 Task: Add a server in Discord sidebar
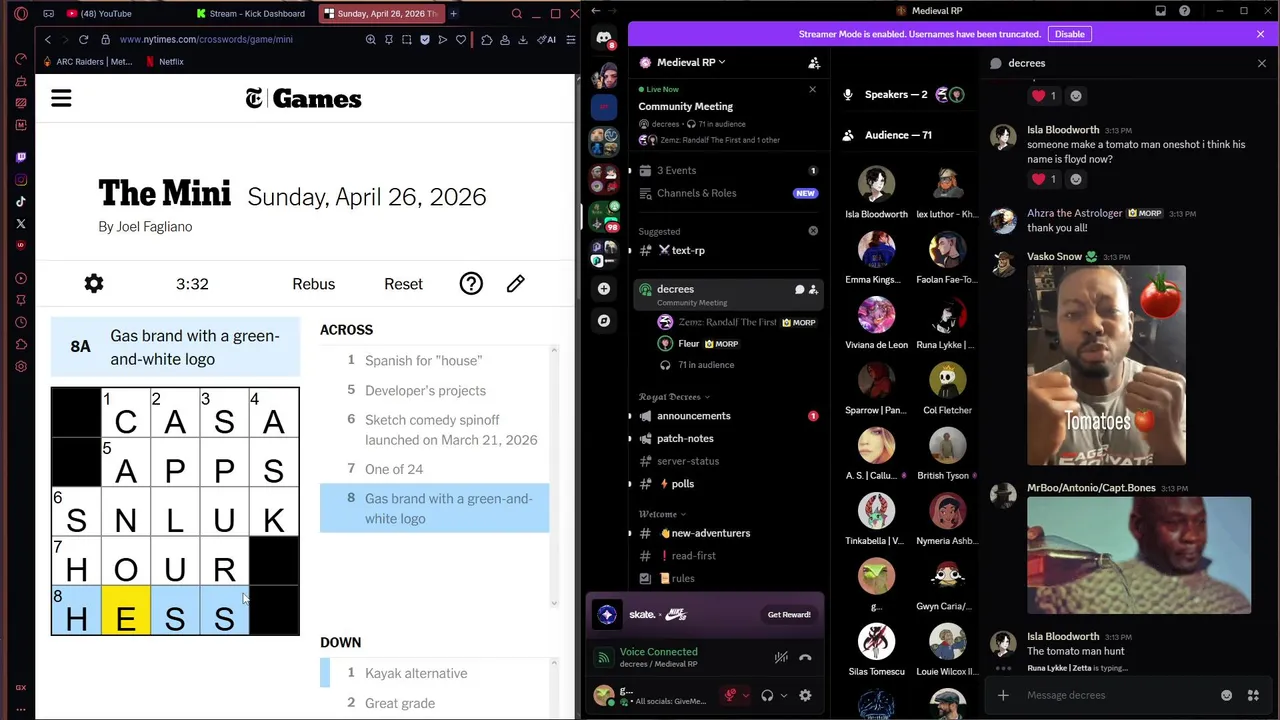[x=604, y=289]
